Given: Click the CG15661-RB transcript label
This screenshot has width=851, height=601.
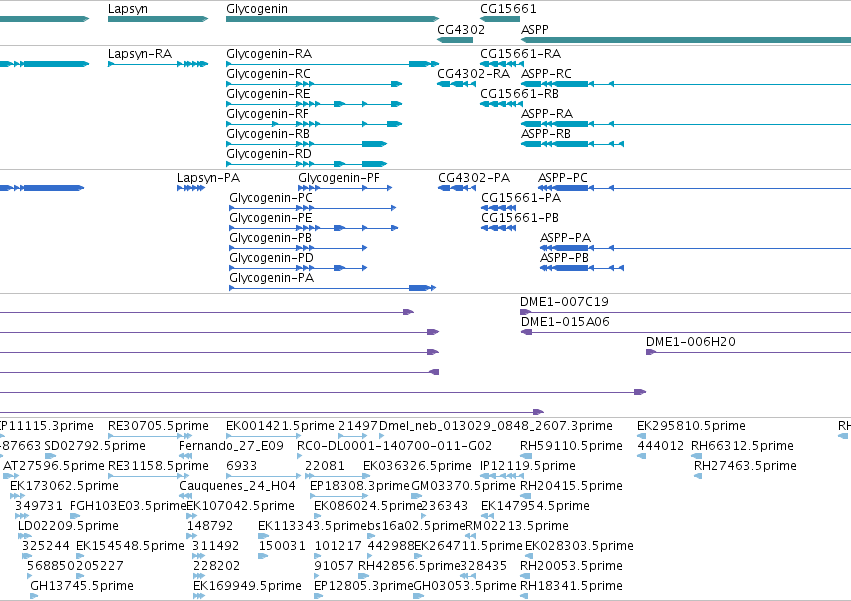Looking at the screenshot, I should (519, 94).
